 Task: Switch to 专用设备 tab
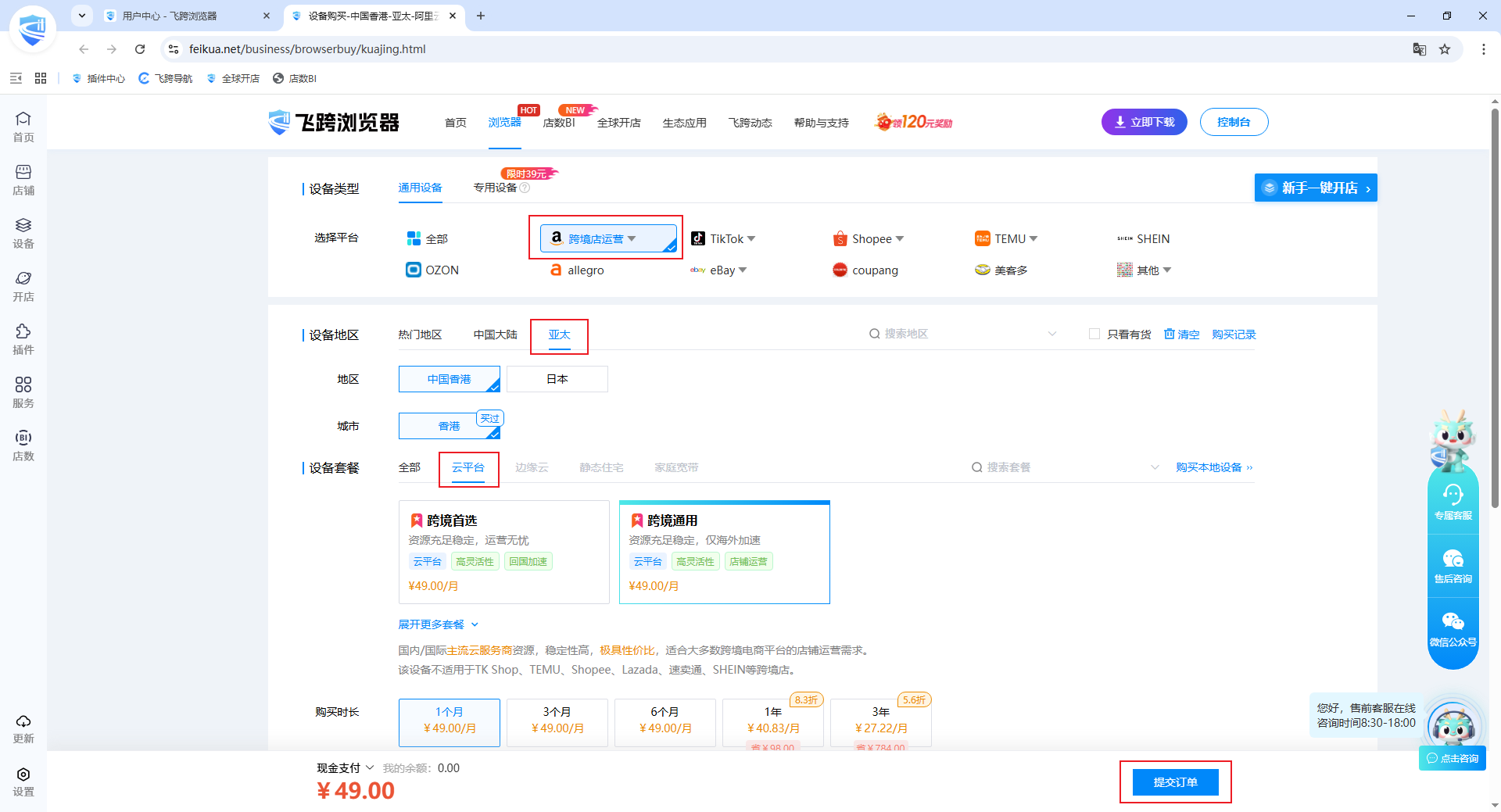coord(495,188)
